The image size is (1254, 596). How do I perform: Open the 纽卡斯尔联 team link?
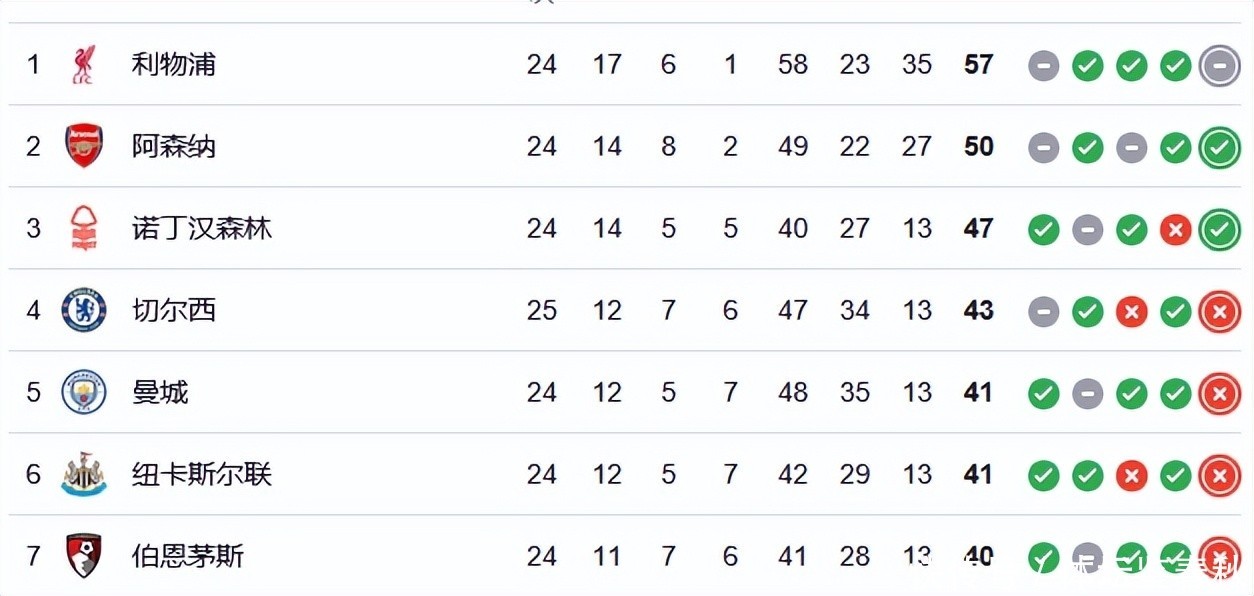click(x=202, y=474)
